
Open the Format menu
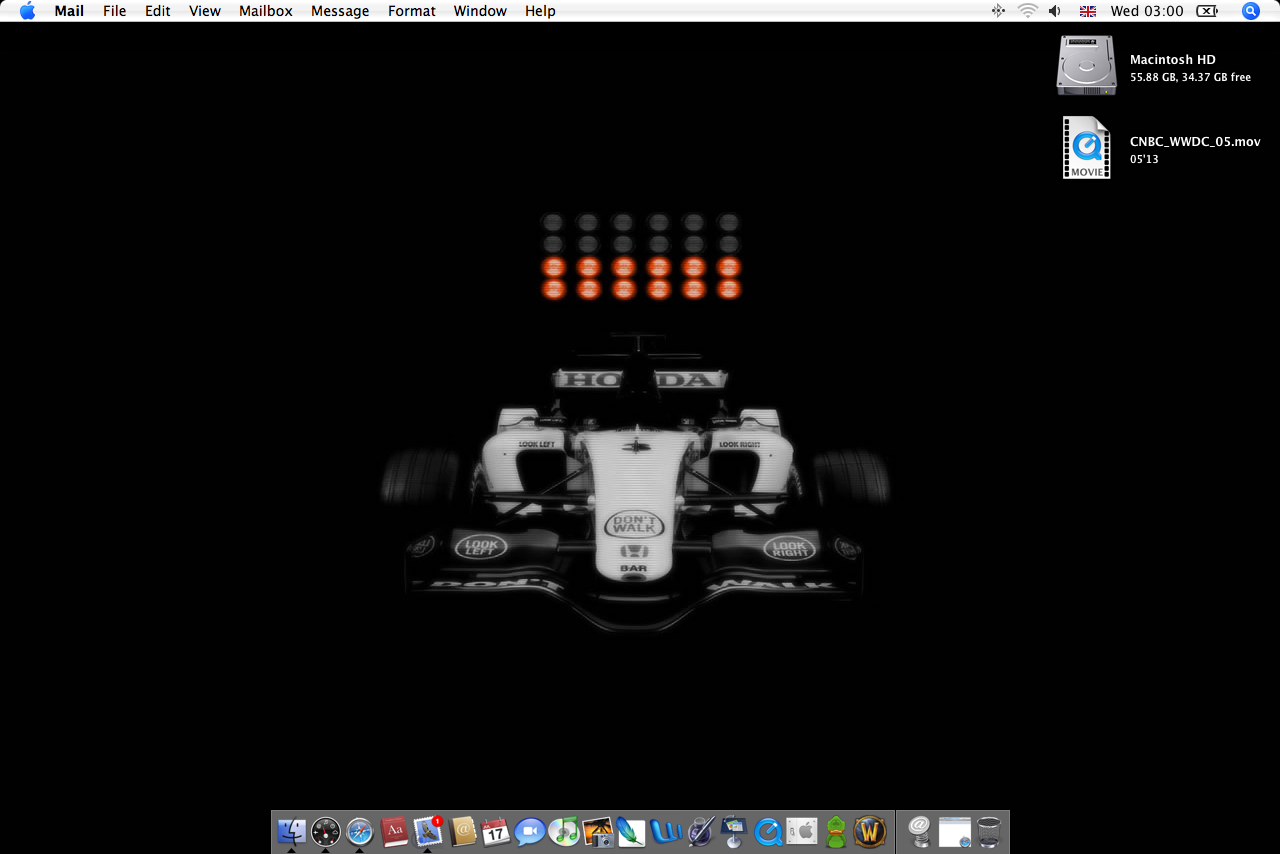pyautogui.click(x=412, y=11)
